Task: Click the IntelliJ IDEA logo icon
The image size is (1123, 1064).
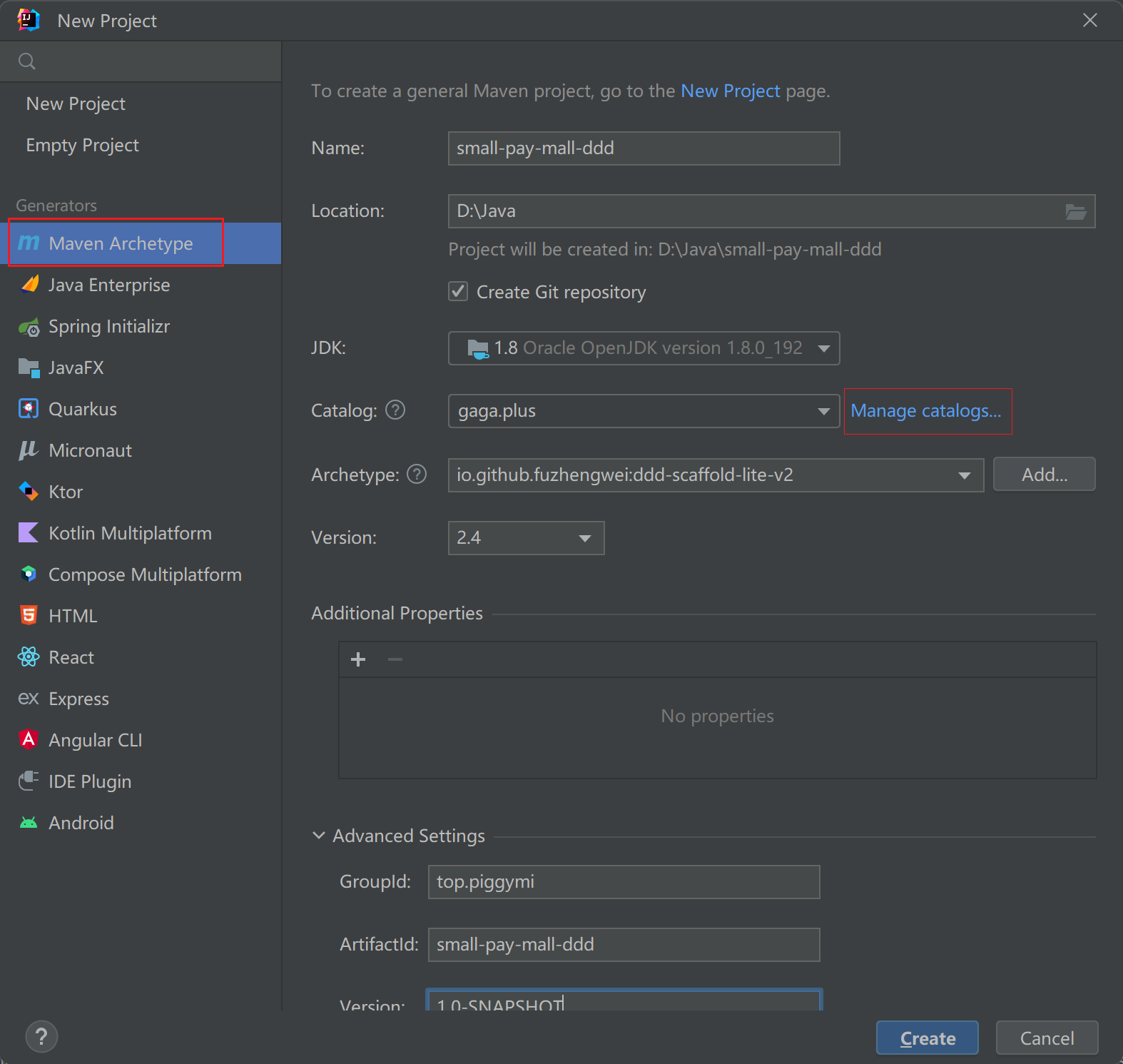Action: click(x=29, y=20)
